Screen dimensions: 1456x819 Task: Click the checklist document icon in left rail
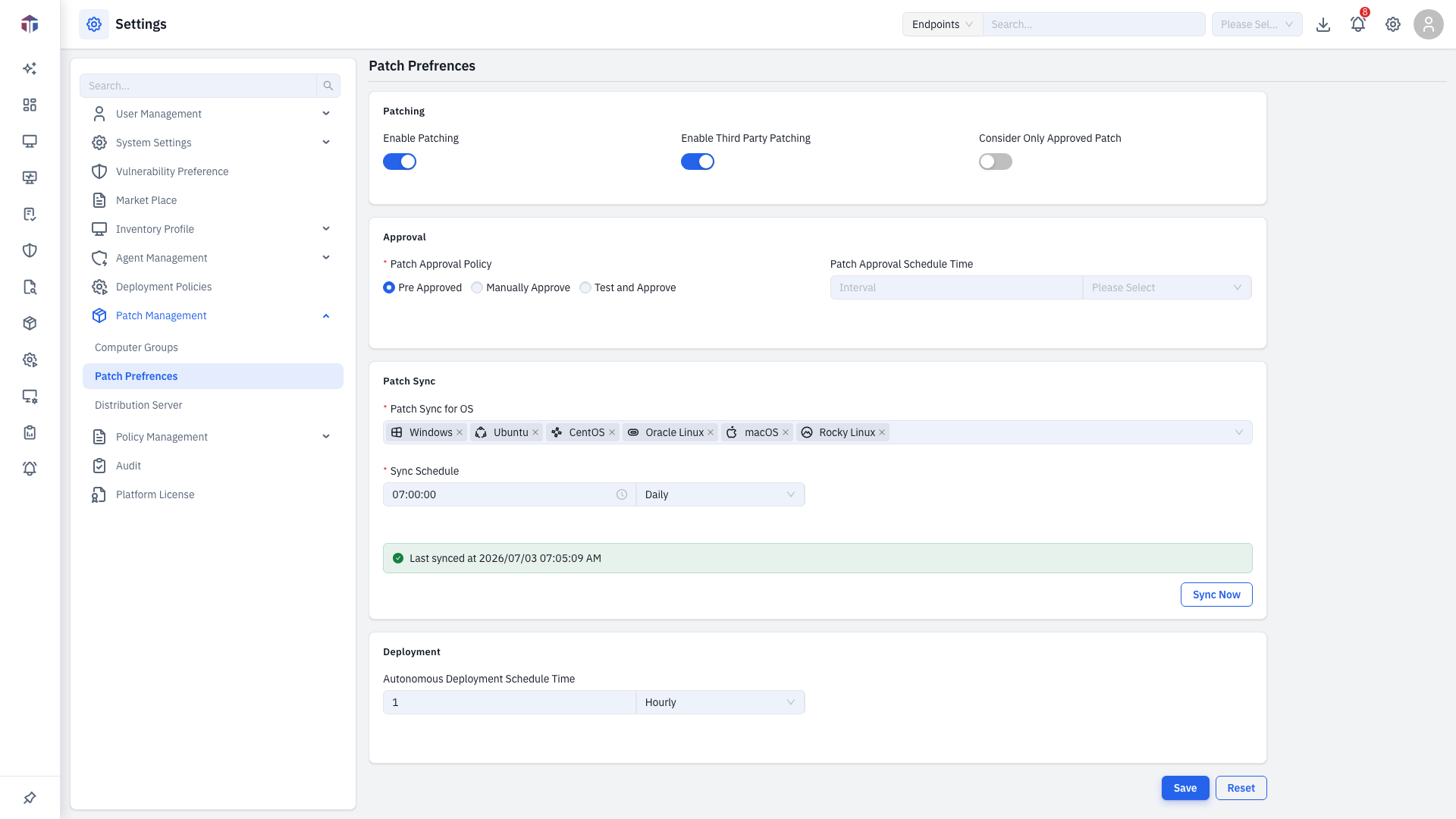[30, 214]
